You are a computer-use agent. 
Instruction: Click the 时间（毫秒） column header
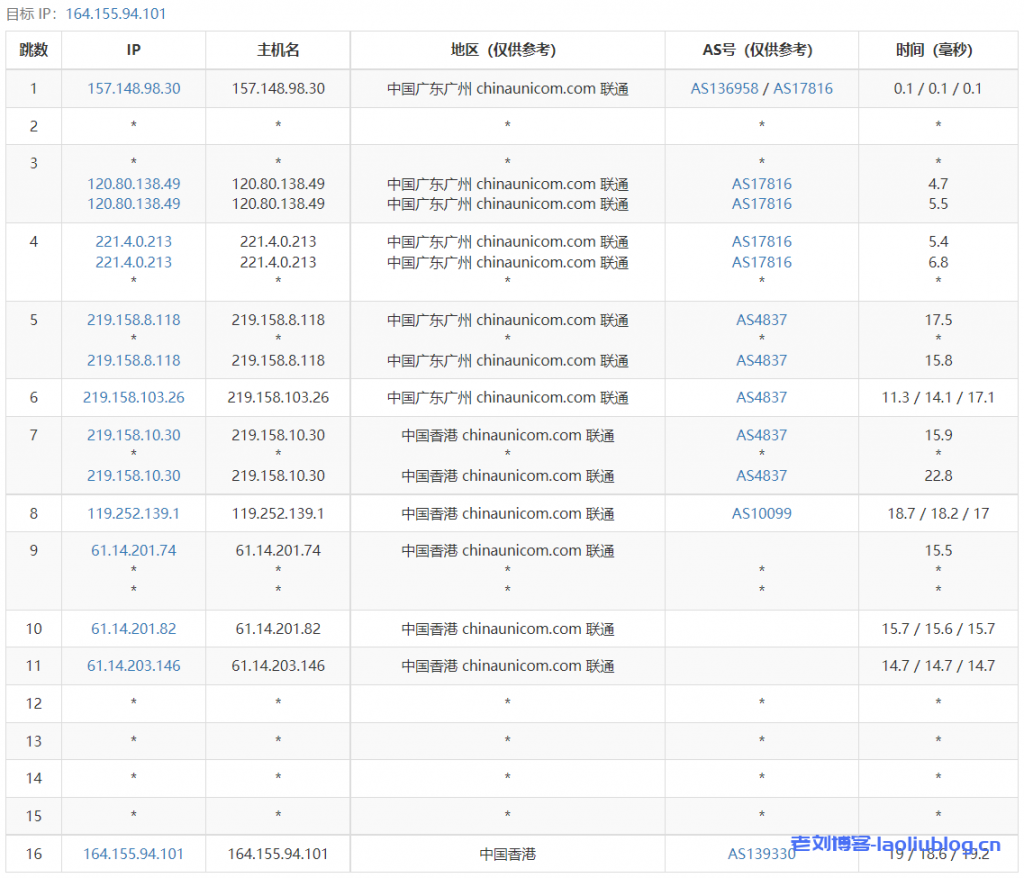click(x=938, y=50)
